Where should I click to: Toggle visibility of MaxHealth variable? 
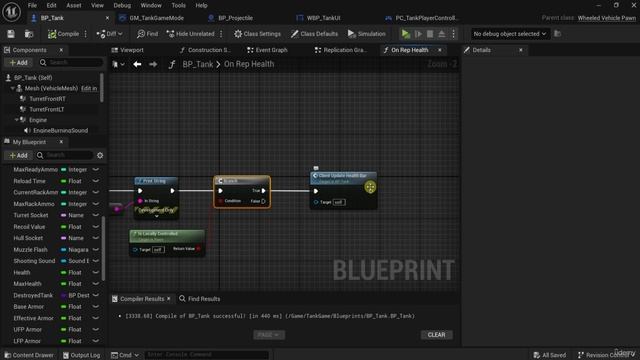click(96, 284)
